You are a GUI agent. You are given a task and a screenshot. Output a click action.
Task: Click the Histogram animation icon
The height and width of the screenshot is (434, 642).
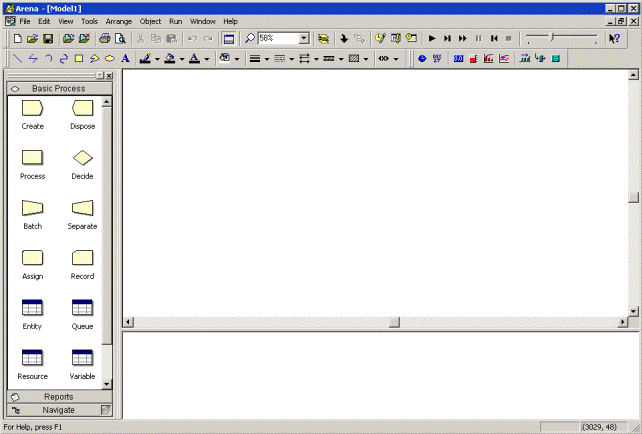pos(488,59)
